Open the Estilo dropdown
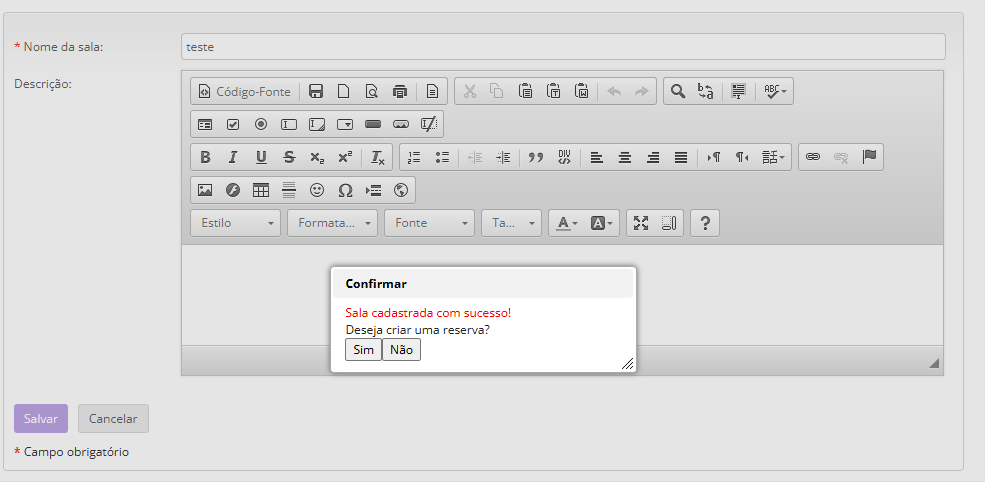The image size is (985, 482). pyautogui.click(x=237, y=223)
